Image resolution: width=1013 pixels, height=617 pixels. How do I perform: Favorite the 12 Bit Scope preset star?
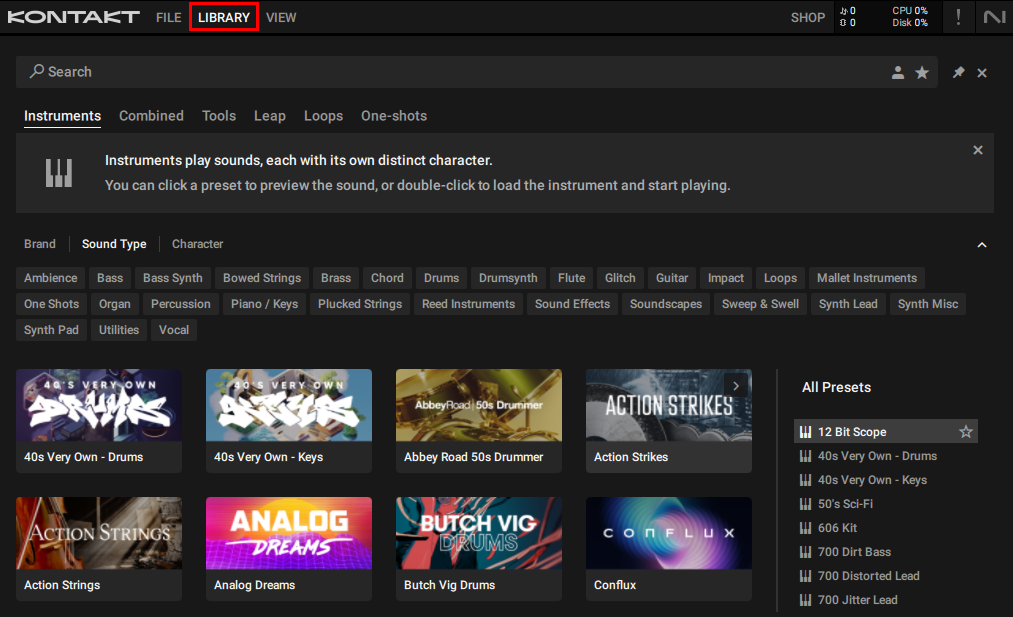pos(966,432)
